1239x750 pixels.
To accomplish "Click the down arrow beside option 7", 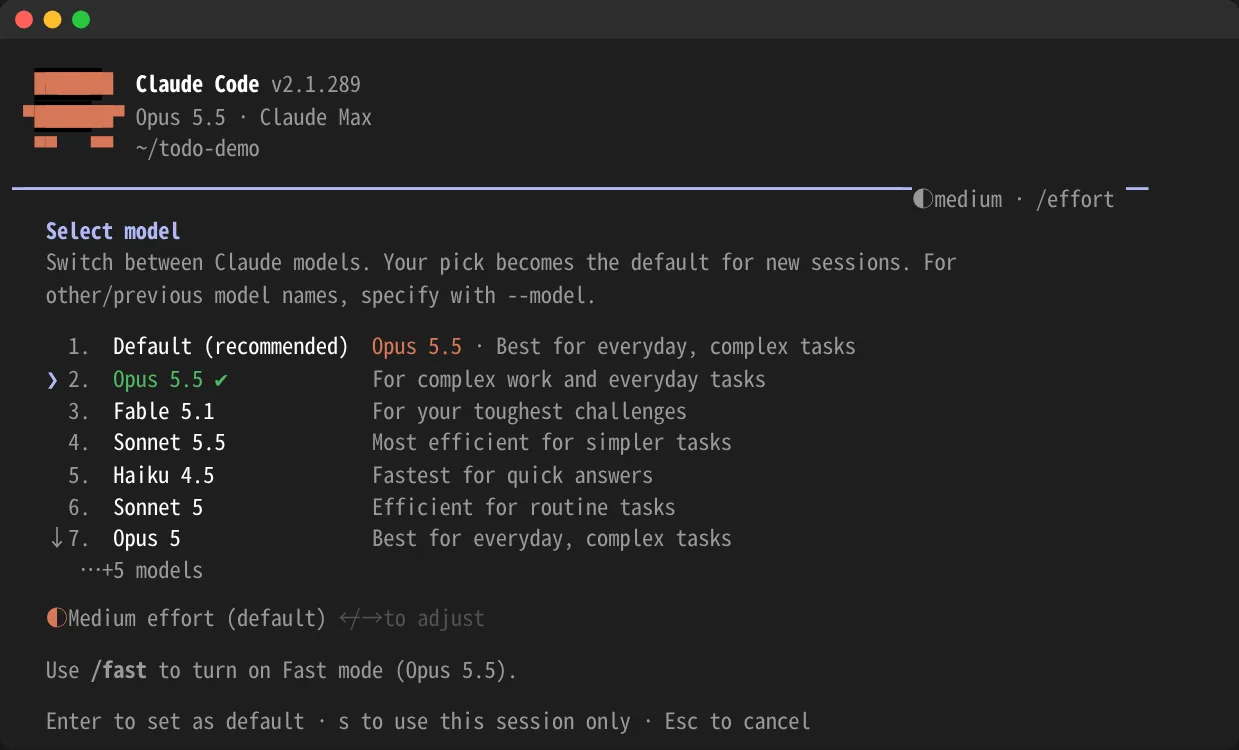I will pos(56,538).
